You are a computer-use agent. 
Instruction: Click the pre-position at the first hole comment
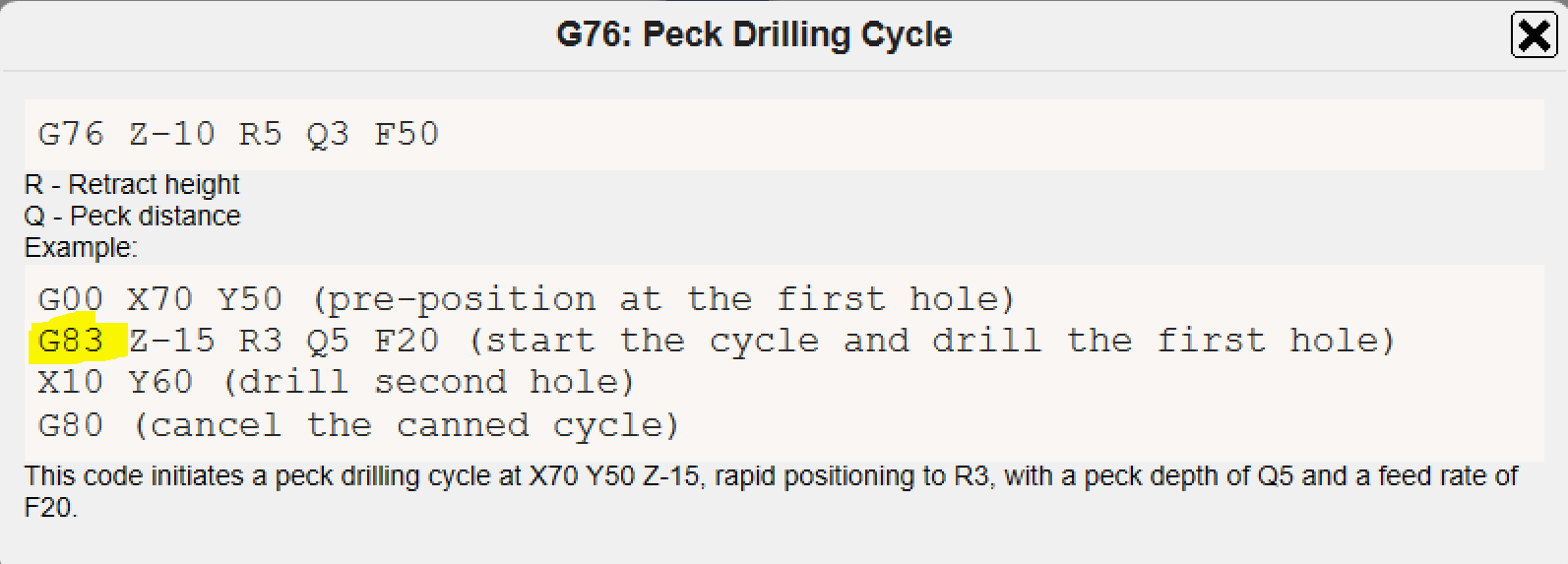(x=662, y=299)
